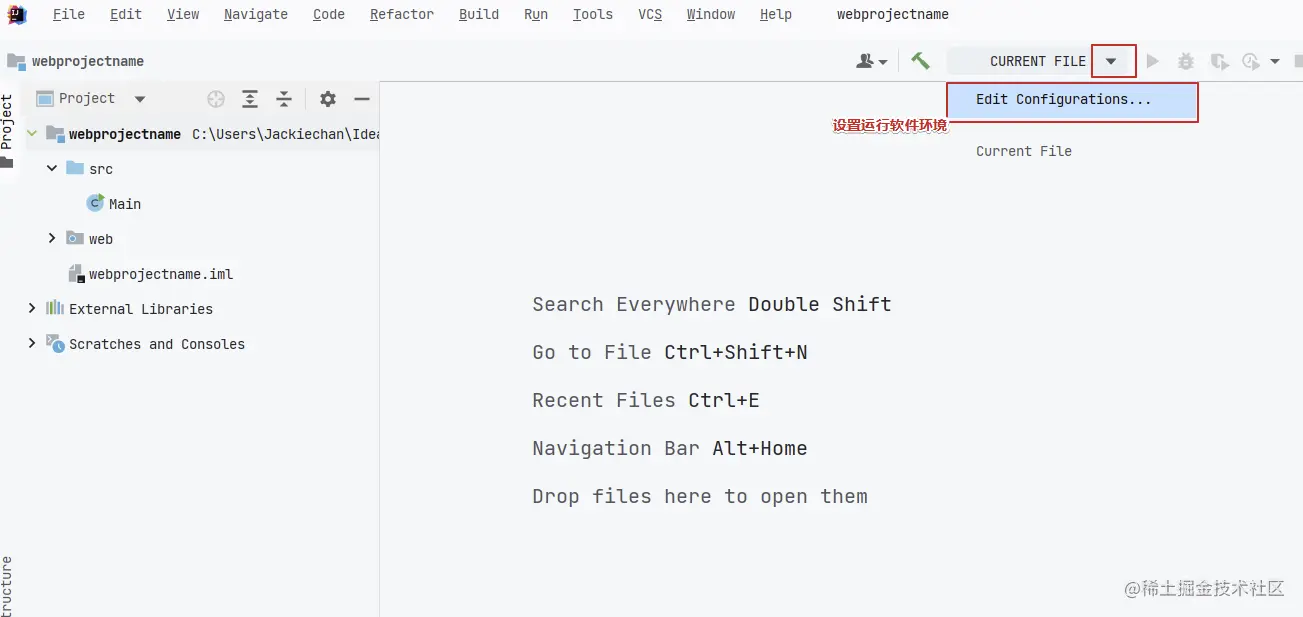Open the Run menu
Image resolution: width=1303 pixels, height=617 pixels.
coord(536,14)
